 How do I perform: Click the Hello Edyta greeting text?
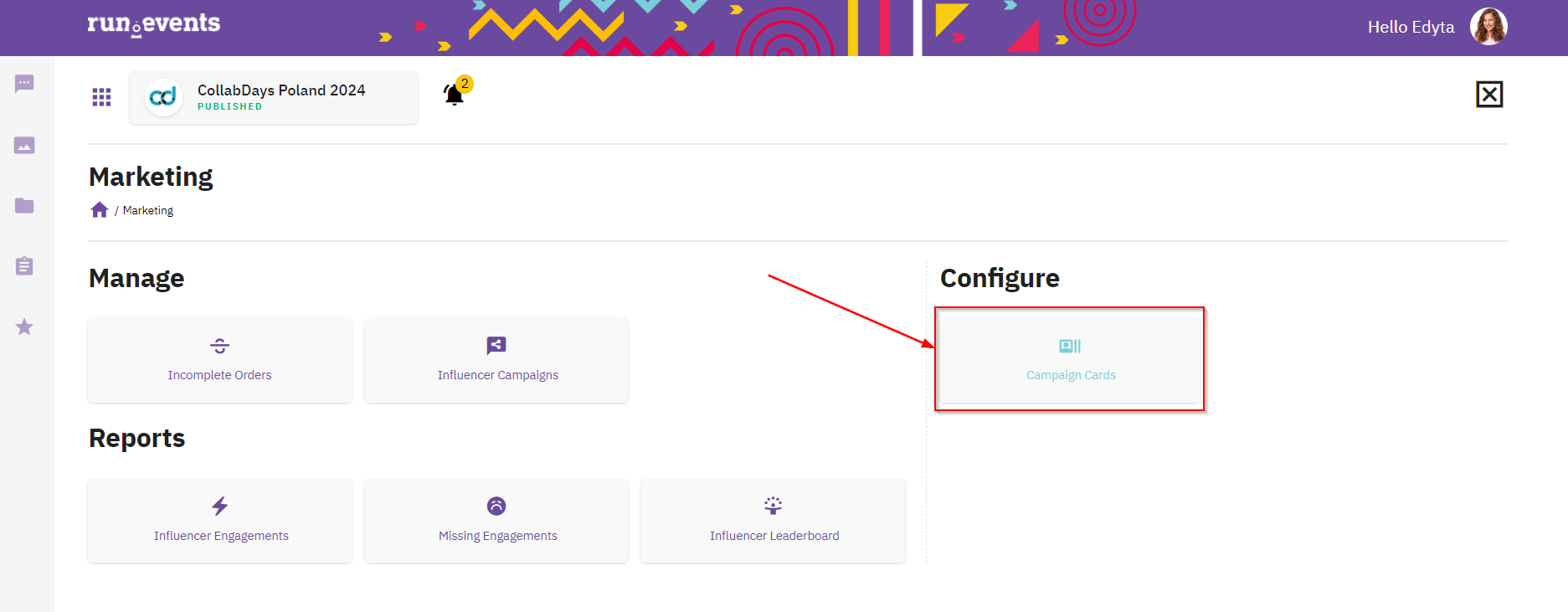pyautogui.click(x=1411, y=27)
